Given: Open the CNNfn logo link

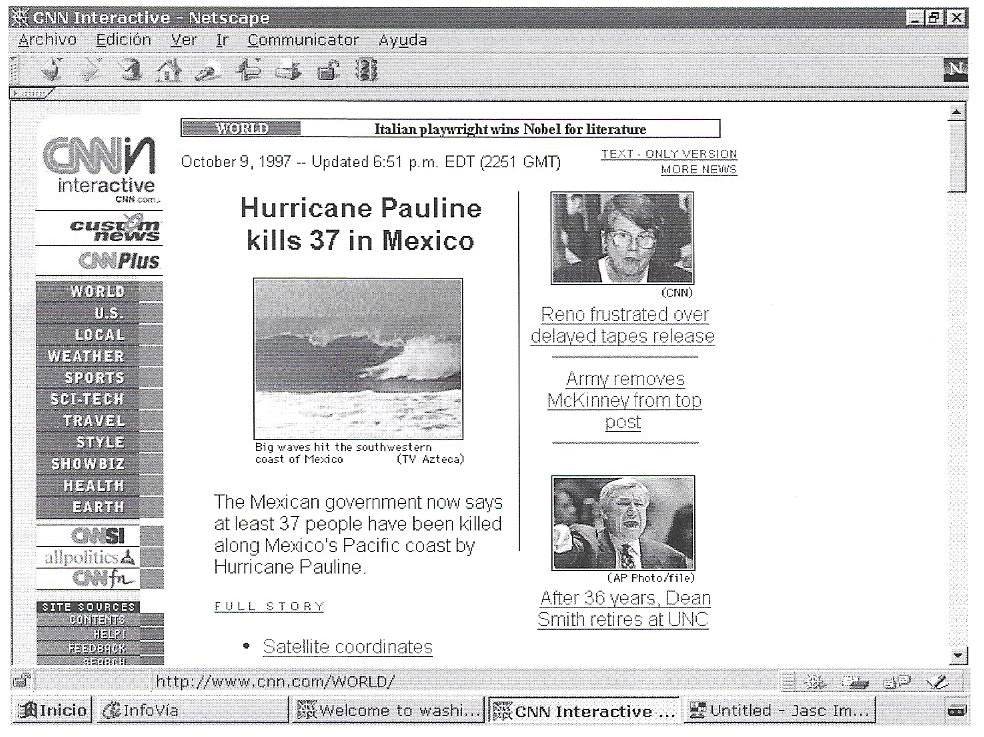Looking at the screenshot, I should [x=104, y=578].
